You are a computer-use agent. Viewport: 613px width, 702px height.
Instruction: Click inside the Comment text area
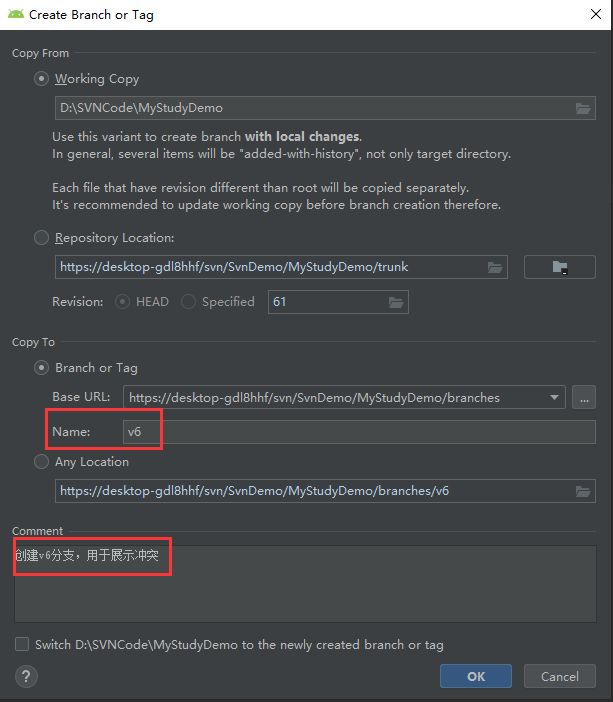tap(305, 584)
